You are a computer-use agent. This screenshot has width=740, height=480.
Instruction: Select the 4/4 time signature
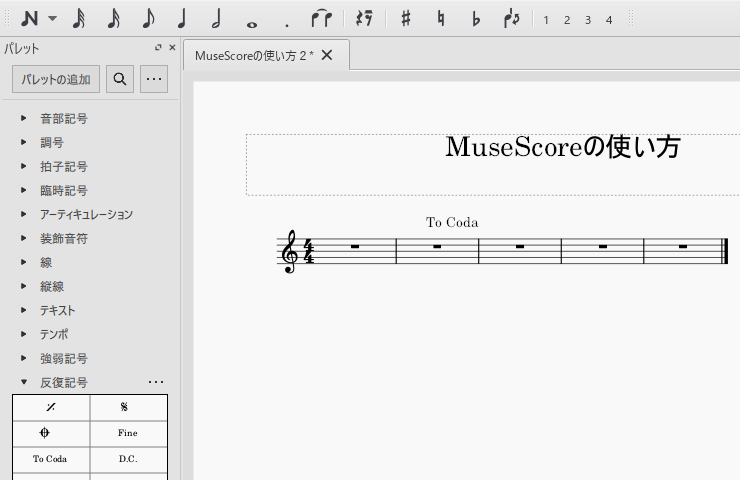pos(309,251)
